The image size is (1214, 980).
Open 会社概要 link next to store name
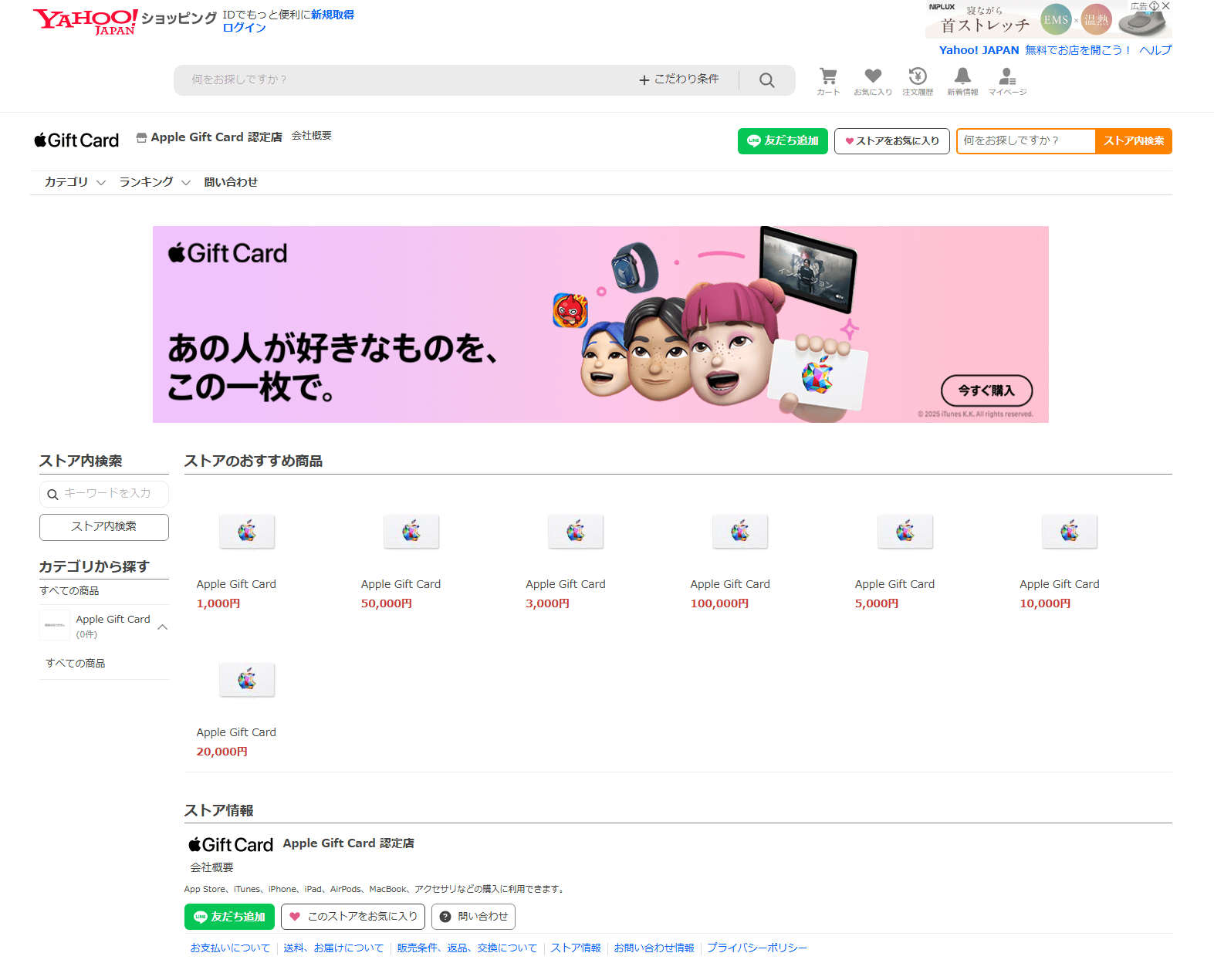312,136
